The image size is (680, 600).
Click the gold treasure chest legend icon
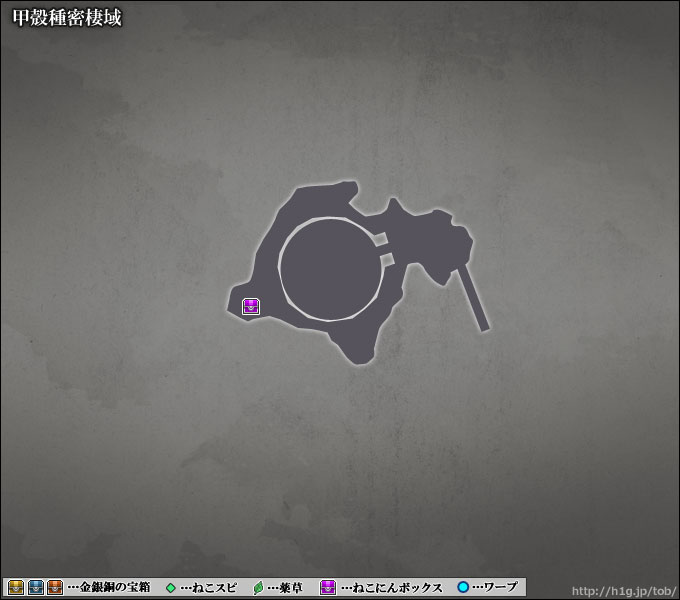pyautogui.click(x=16, y=587)
